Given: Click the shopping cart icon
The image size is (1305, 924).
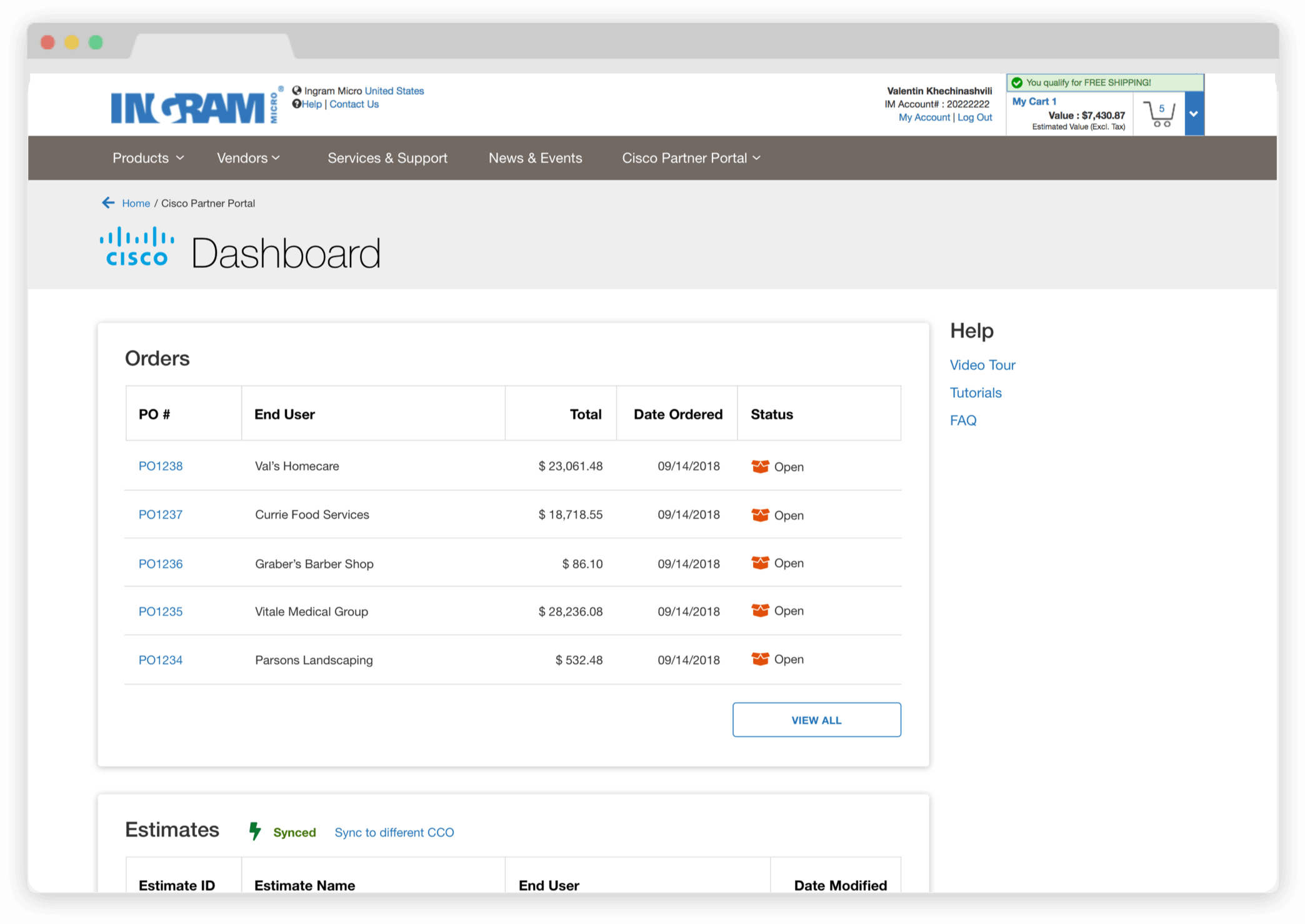Looking at the screenshot, I should tap(1159, 114).
